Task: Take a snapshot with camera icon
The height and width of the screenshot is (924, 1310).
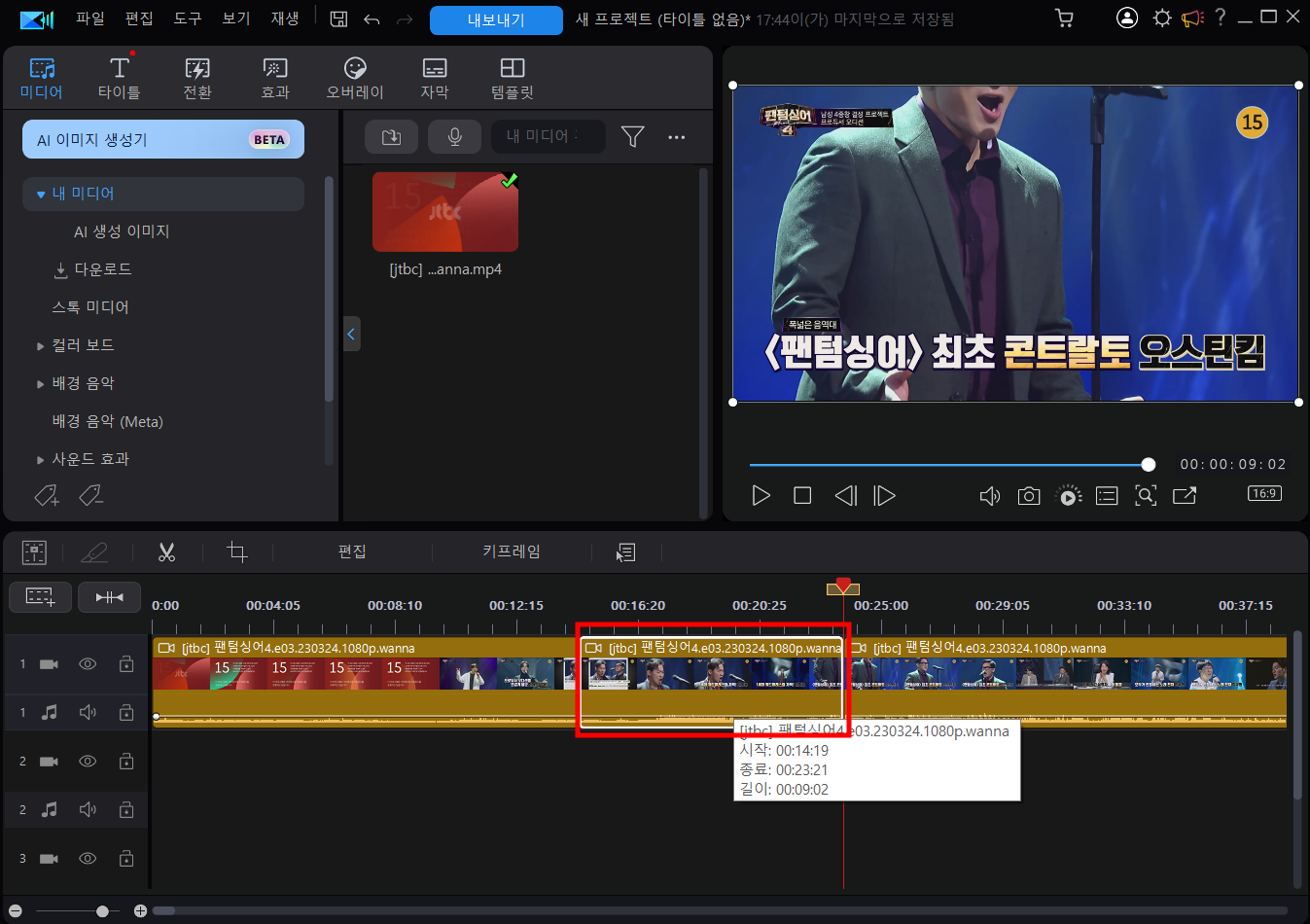Action: pyautogui.click(x=1029, y=496)
